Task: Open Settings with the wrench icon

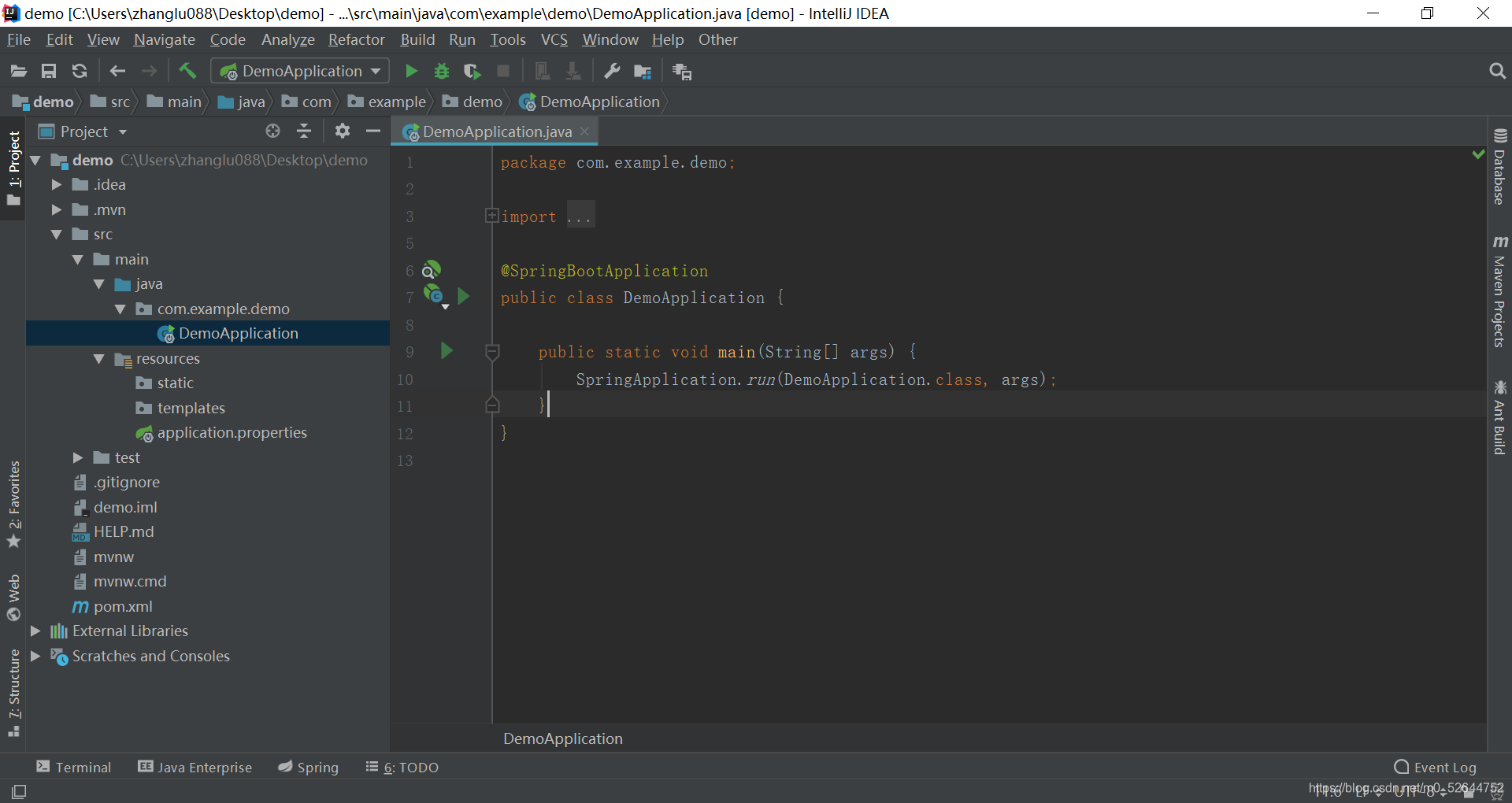Action: coord(612,72)
